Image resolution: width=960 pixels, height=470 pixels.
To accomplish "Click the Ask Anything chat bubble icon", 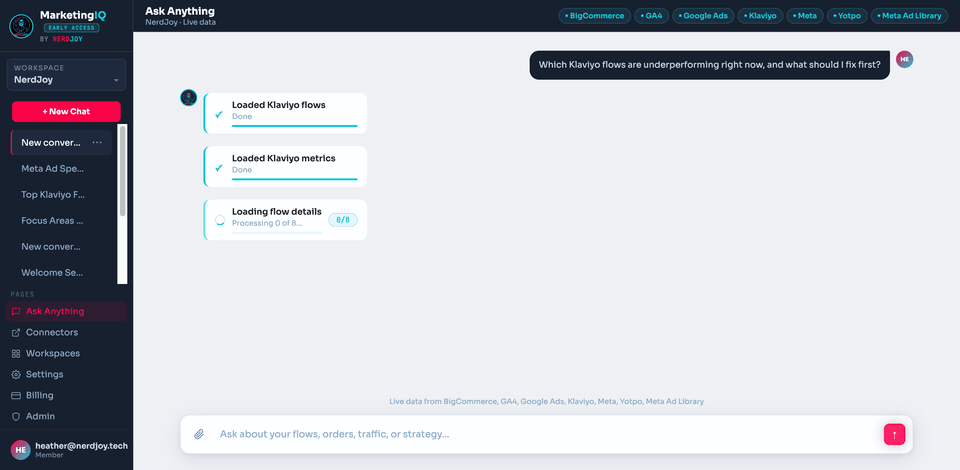I will [x=16, y=311].
